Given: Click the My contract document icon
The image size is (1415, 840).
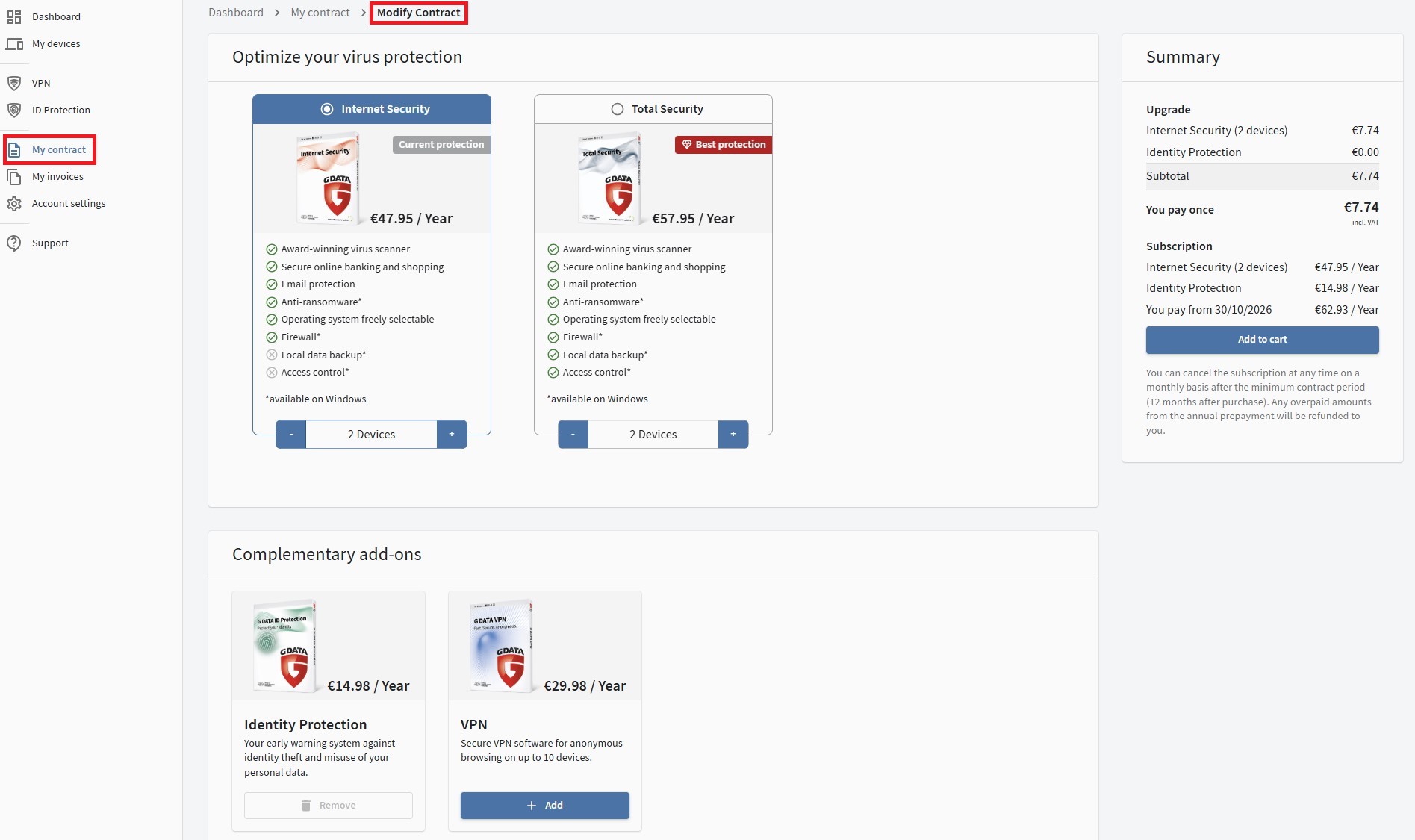Looking at the screenshot, I should 14,150.
